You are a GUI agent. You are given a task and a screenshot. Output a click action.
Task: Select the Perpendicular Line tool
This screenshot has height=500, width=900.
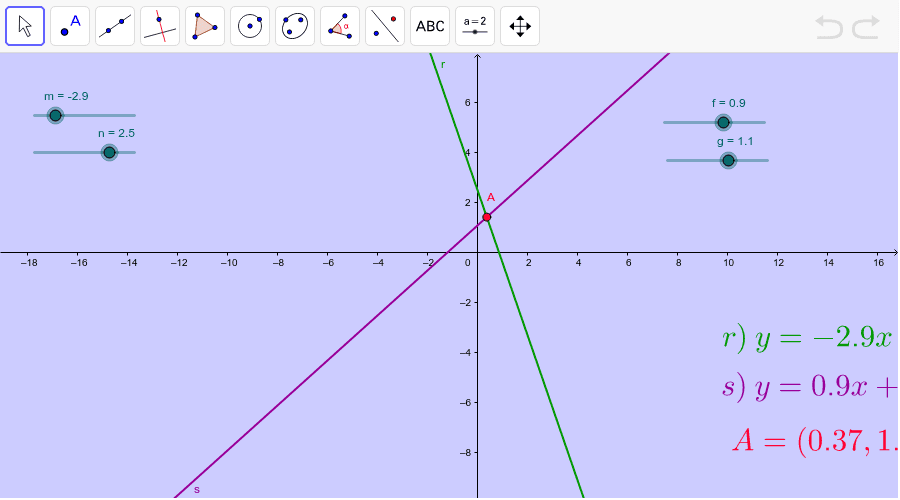[160, 26]
